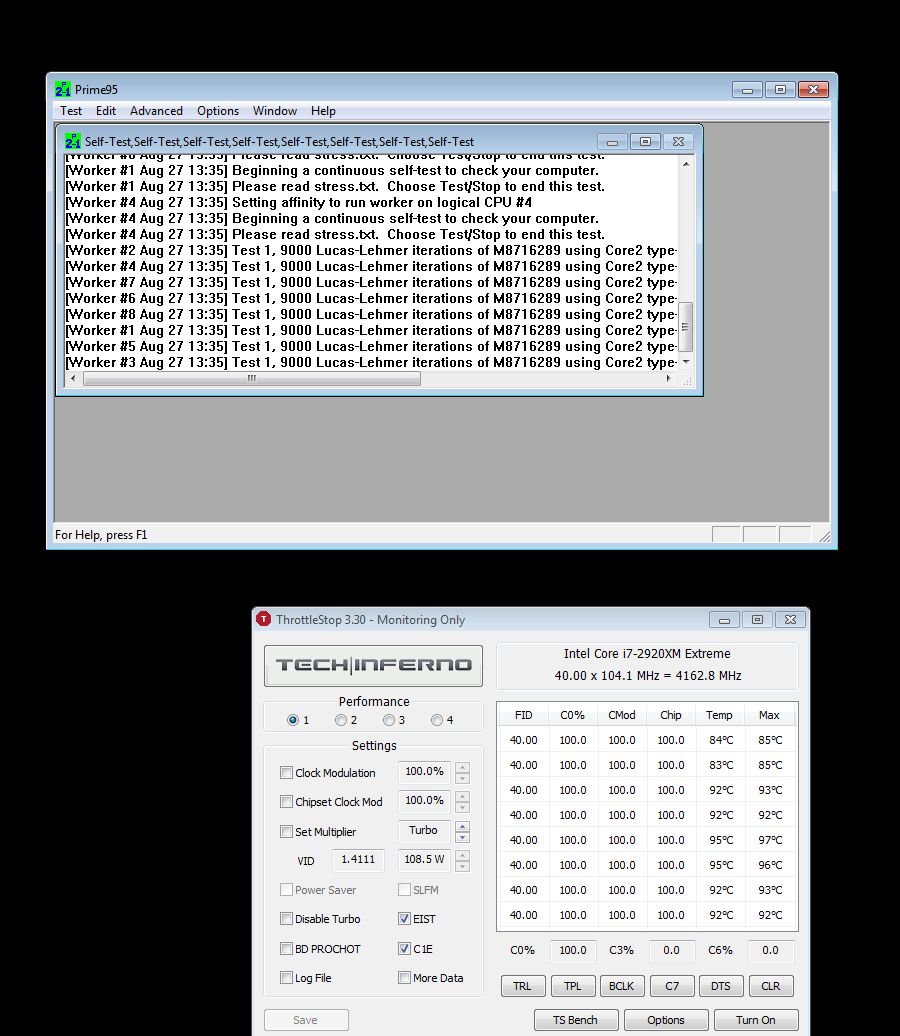This screenshot has width=900, height=1036.
Task: Click the vertical scrollbar thumb in Self-Test log
Action: pyautogui.click(x=686, y=327)
